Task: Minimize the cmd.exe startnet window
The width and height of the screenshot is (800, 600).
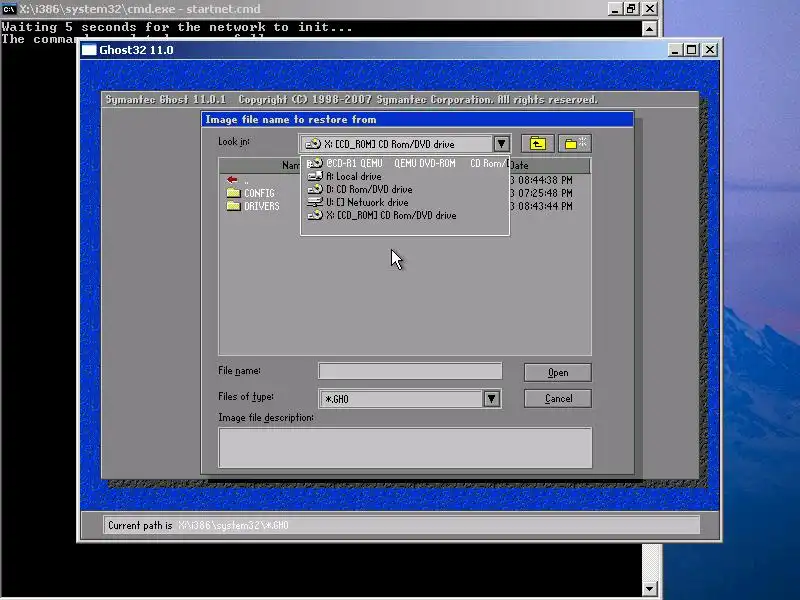Action: click(615, 9)
